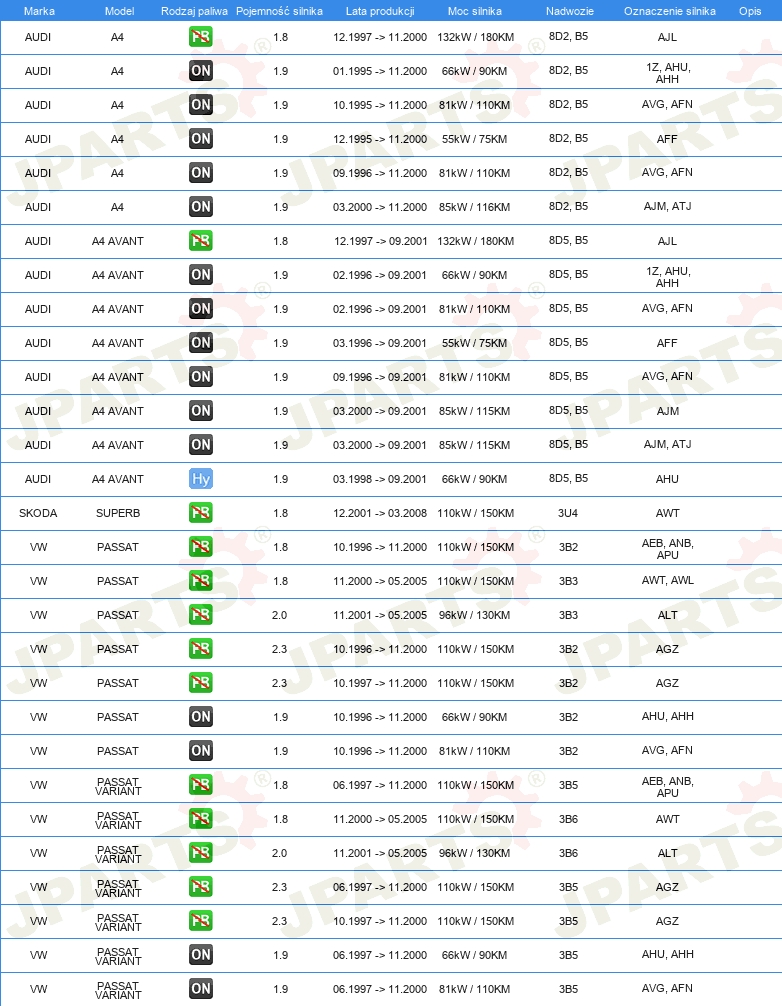782x1006 pixels.
Task: Click SUPERB model text
Action: (x=118, y=513)
